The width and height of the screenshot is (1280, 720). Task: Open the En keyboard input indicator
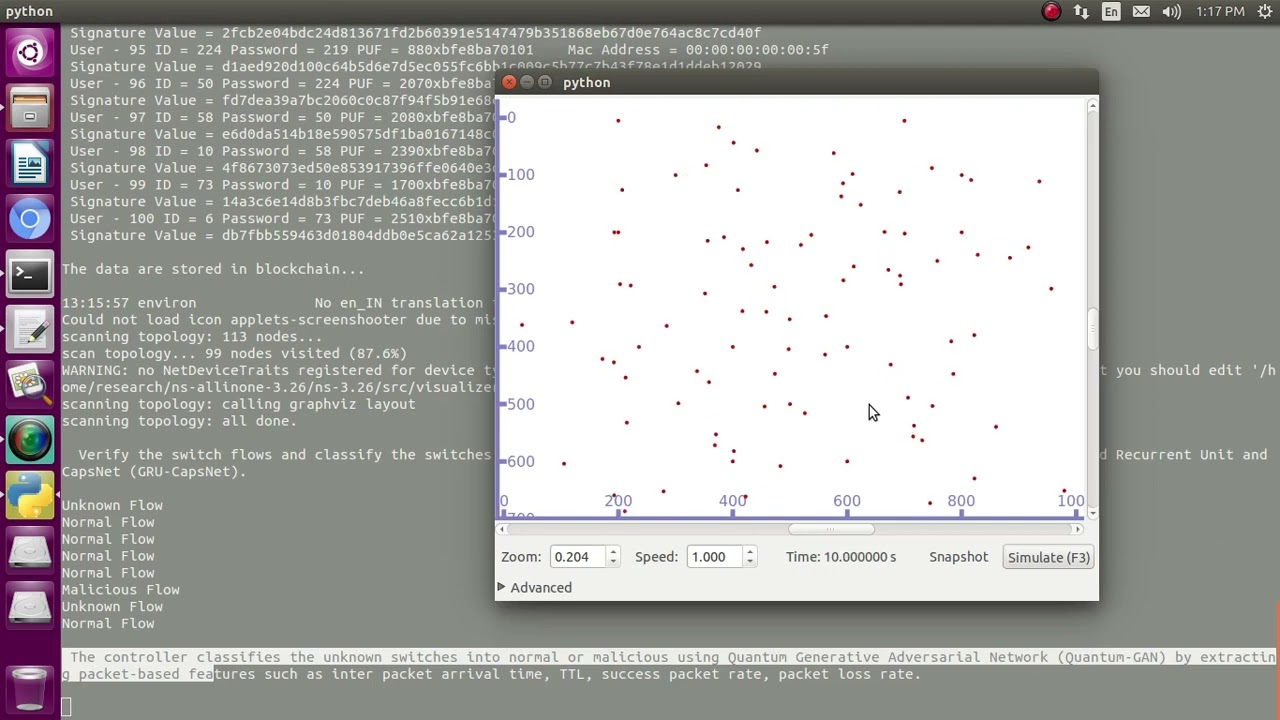click(x=1111, y=11)
